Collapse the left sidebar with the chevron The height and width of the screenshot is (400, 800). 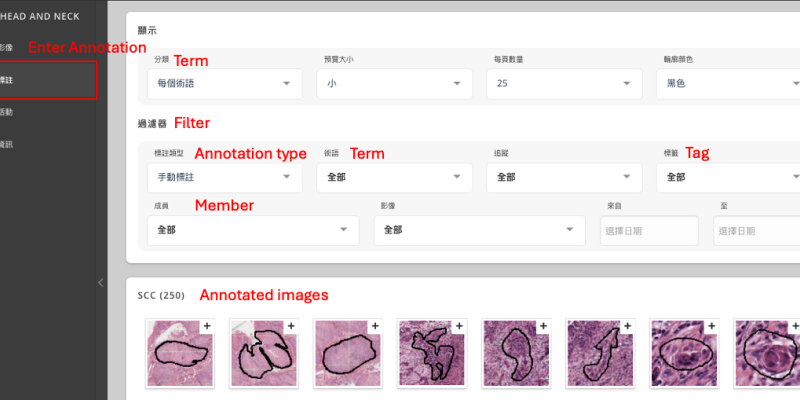click(x=100, y=283)
